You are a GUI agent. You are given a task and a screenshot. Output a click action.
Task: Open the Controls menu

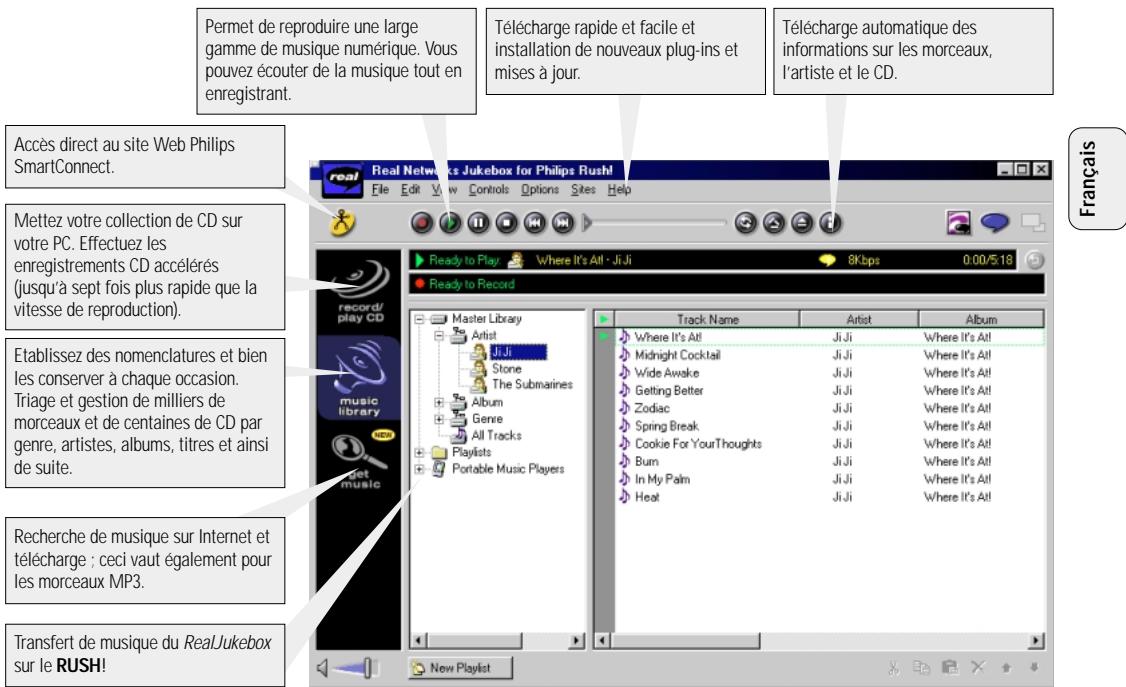click(x=488, y=190)
